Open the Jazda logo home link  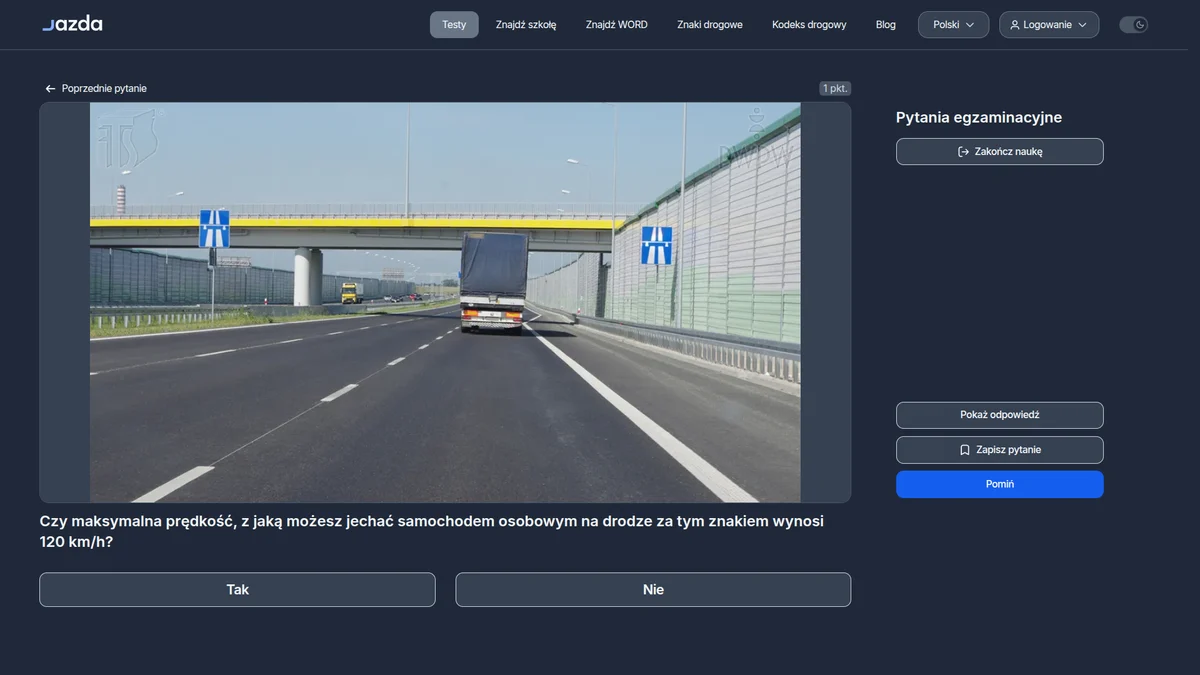pos(72,24)
